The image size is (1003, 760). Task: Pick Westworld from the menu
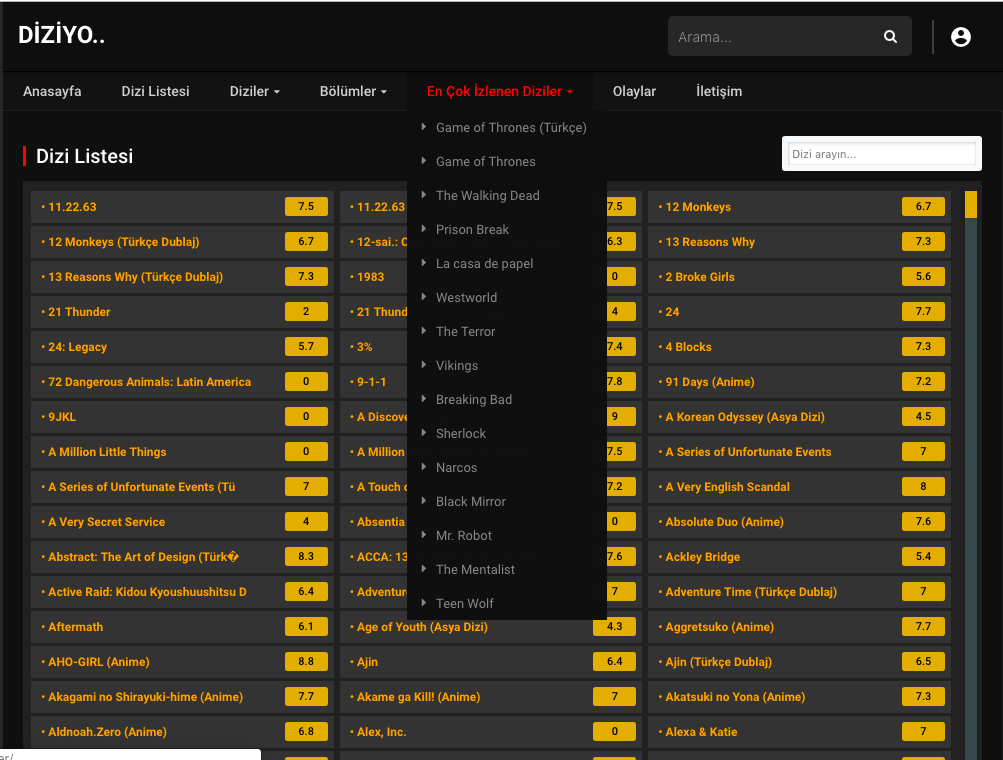click(x=466, y=297)
